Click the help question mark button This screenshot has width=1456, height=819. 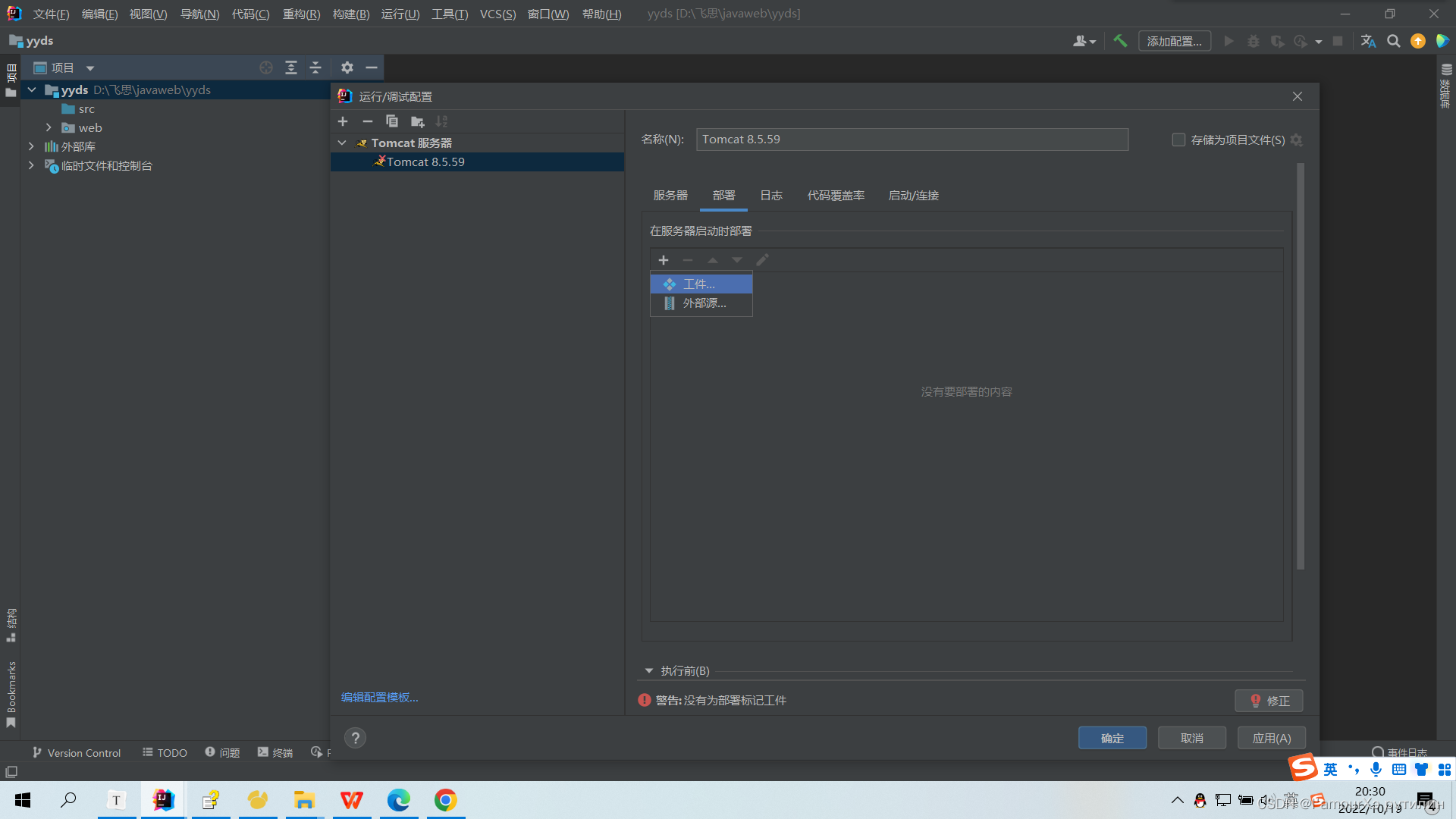pyautogui.click(x=355, y=738)
